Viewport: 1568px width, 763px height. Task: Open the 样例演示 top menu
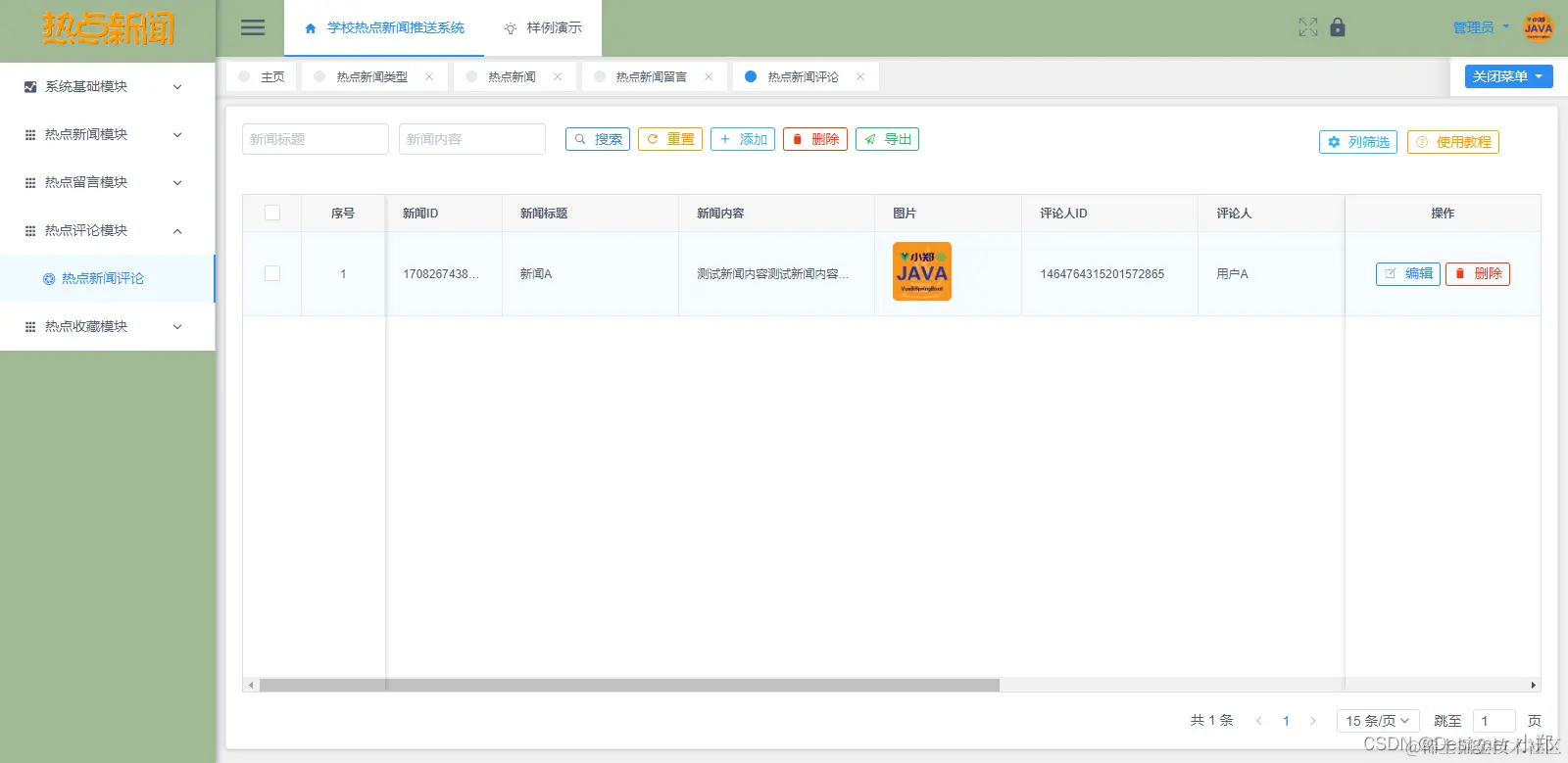(x=543, y=27)
